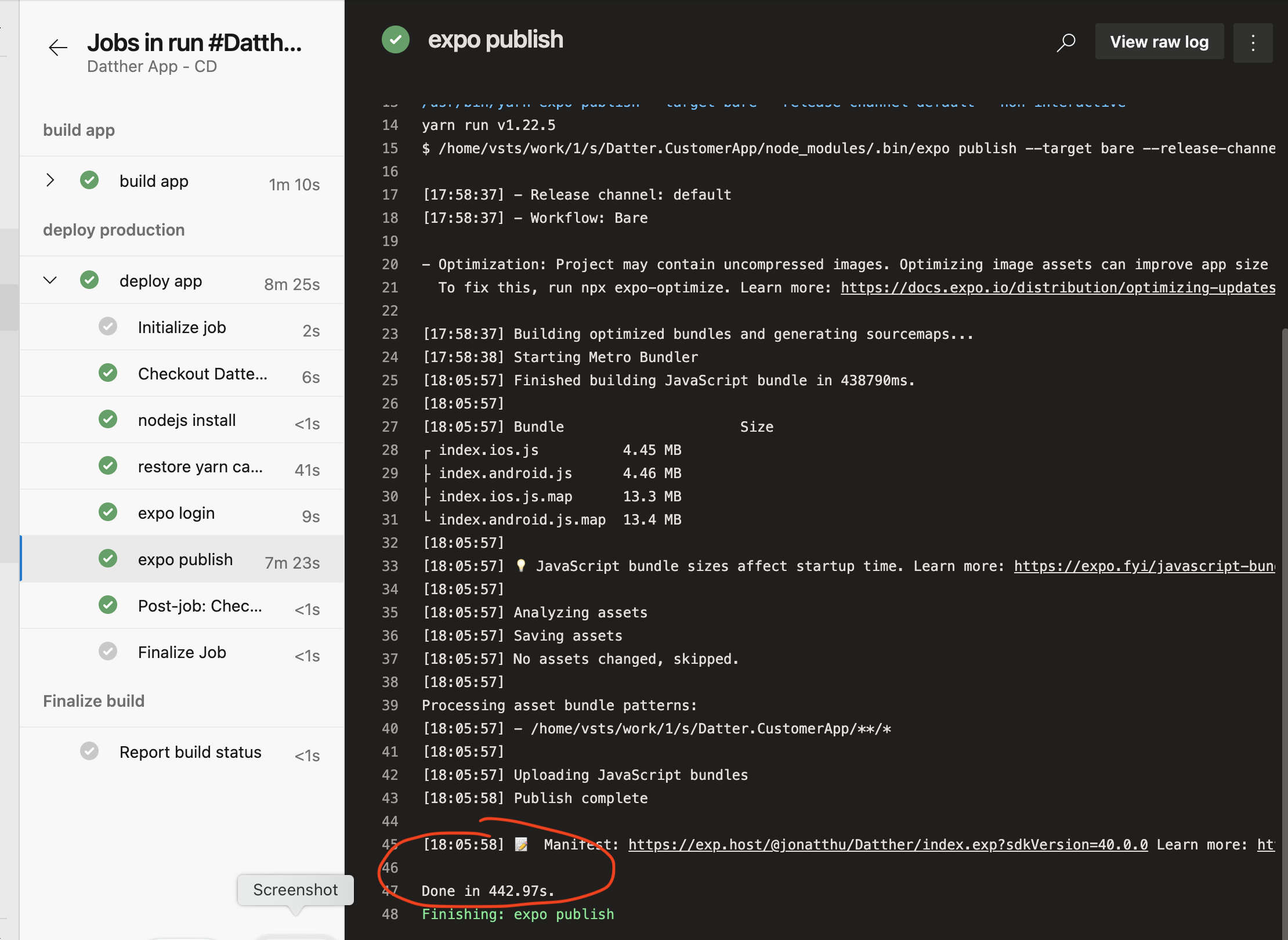Click the View raw log button

coord(1159,42)
